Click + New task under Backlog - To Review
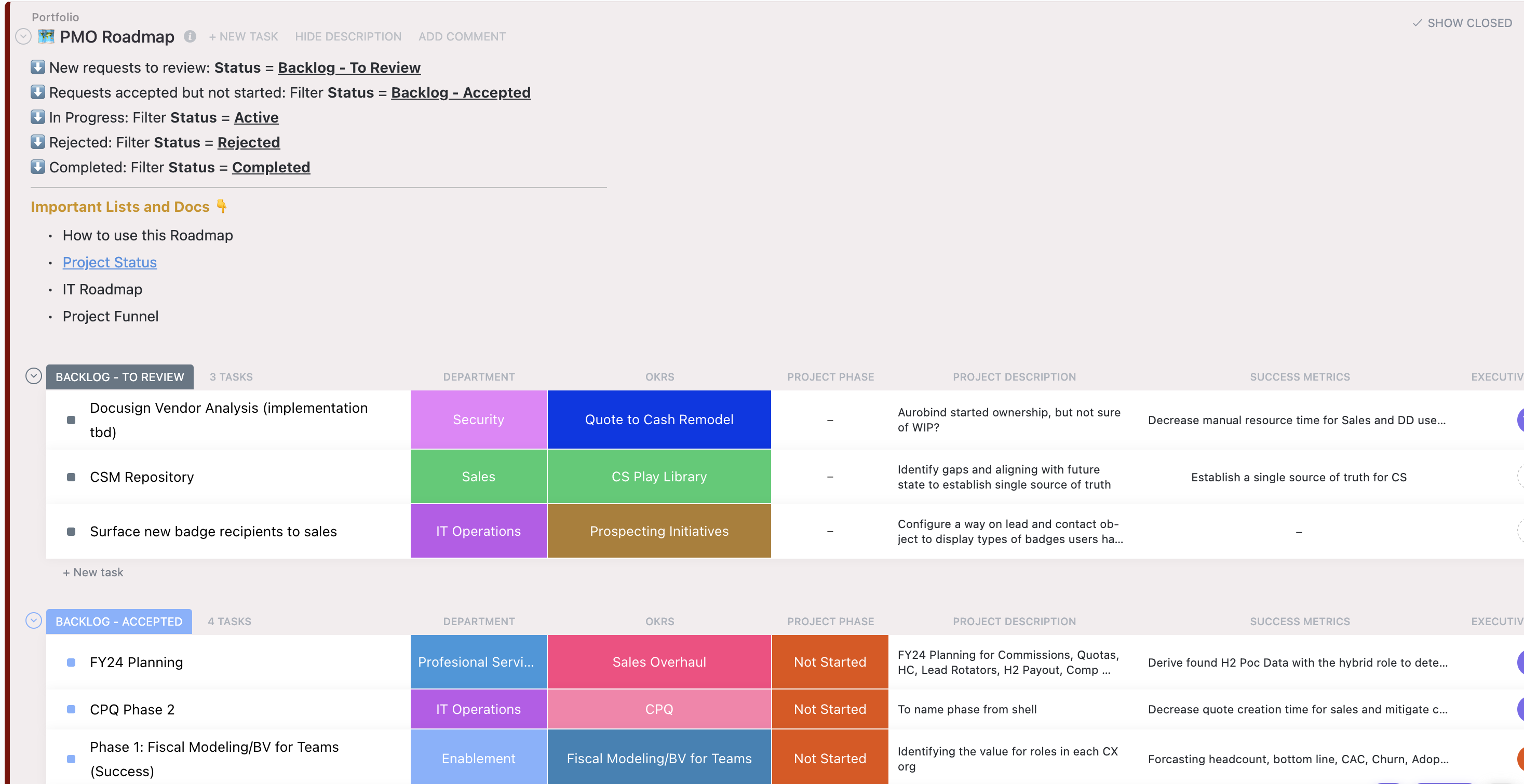Image resolution: width=1524 pixels, height=784 pixels. (x=93, y=572)
